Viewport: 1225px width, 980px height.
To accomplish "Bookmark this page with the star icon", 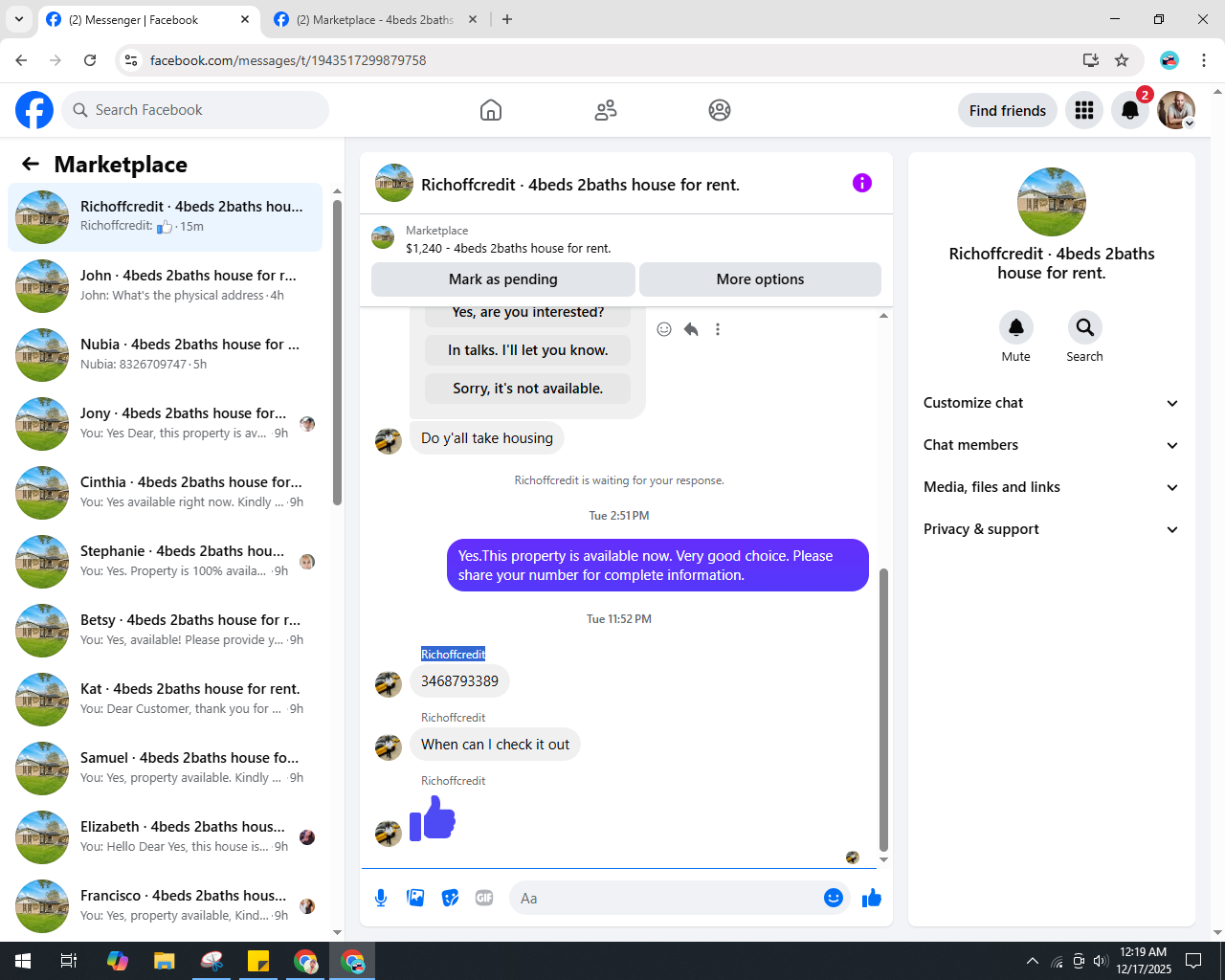I will pyautogui.click(x=1122, y=60).
